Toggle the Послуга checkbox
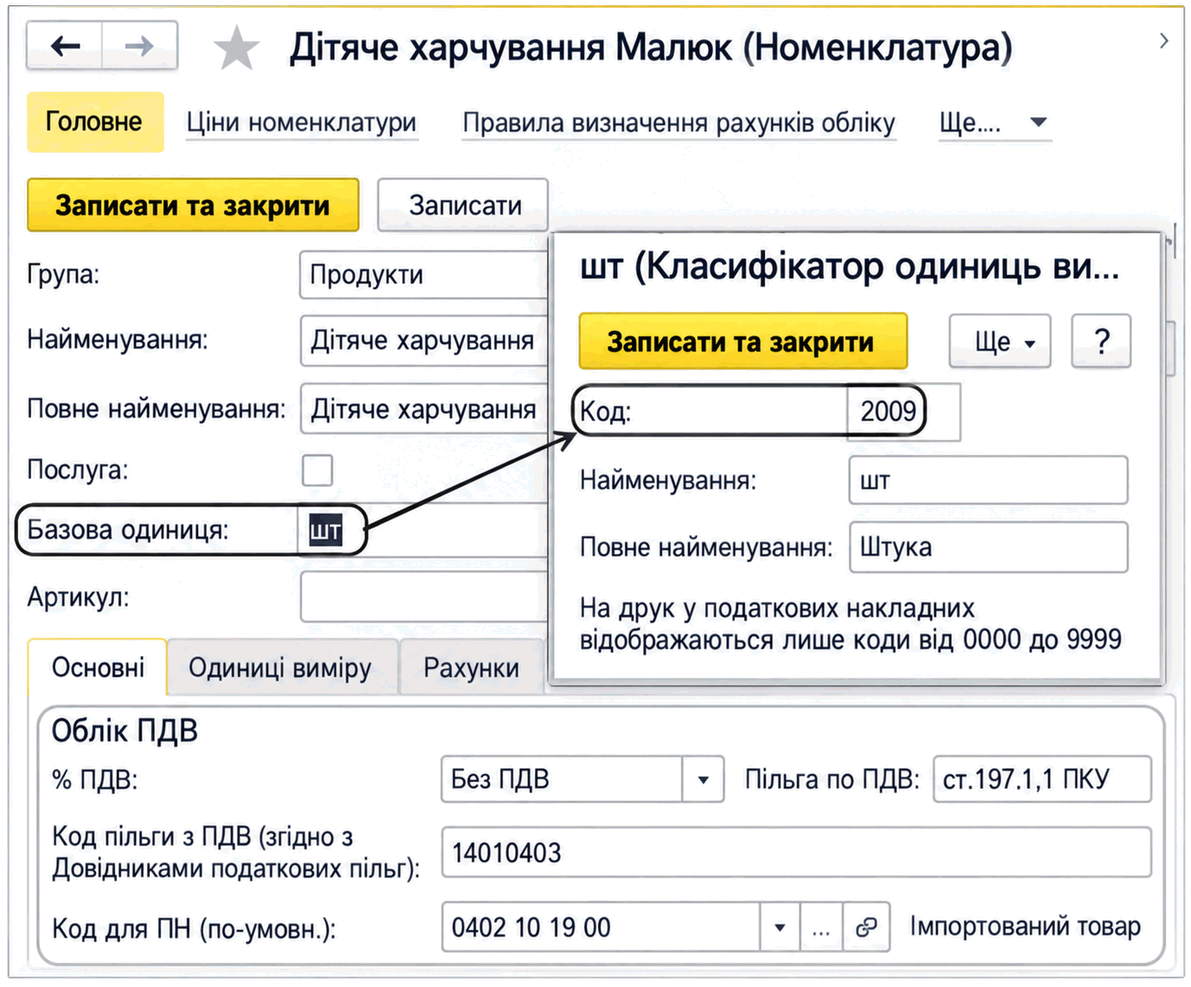The width and height of the screenshot is (1191, 987). click(x=317, y=470)
